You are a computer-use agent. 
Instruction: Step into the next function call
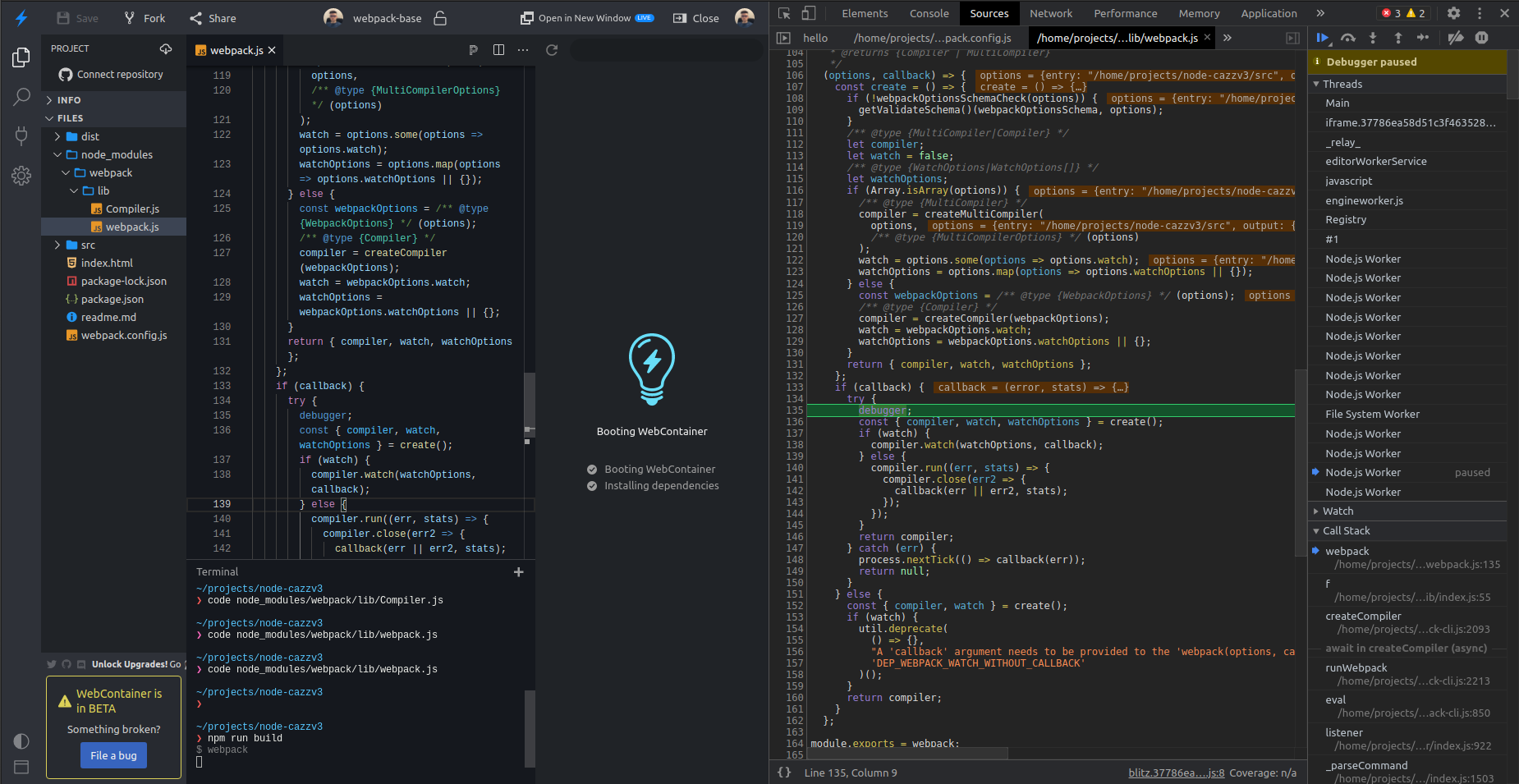(1372, 37)
